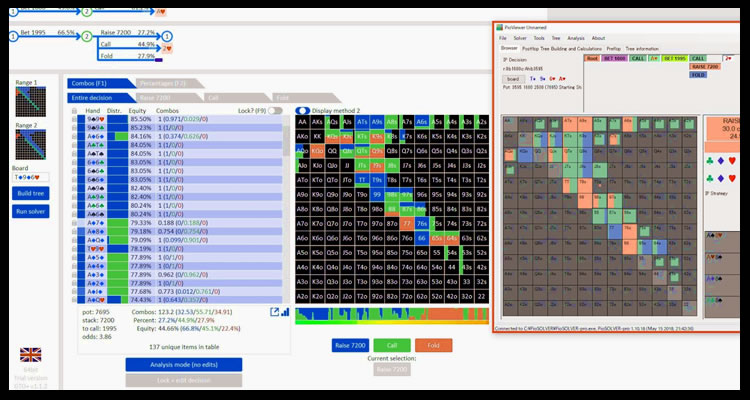This screenshot has width=750, height=400.
Task: Click the Lock + edit decision button
Action: [x=184, y=380]
